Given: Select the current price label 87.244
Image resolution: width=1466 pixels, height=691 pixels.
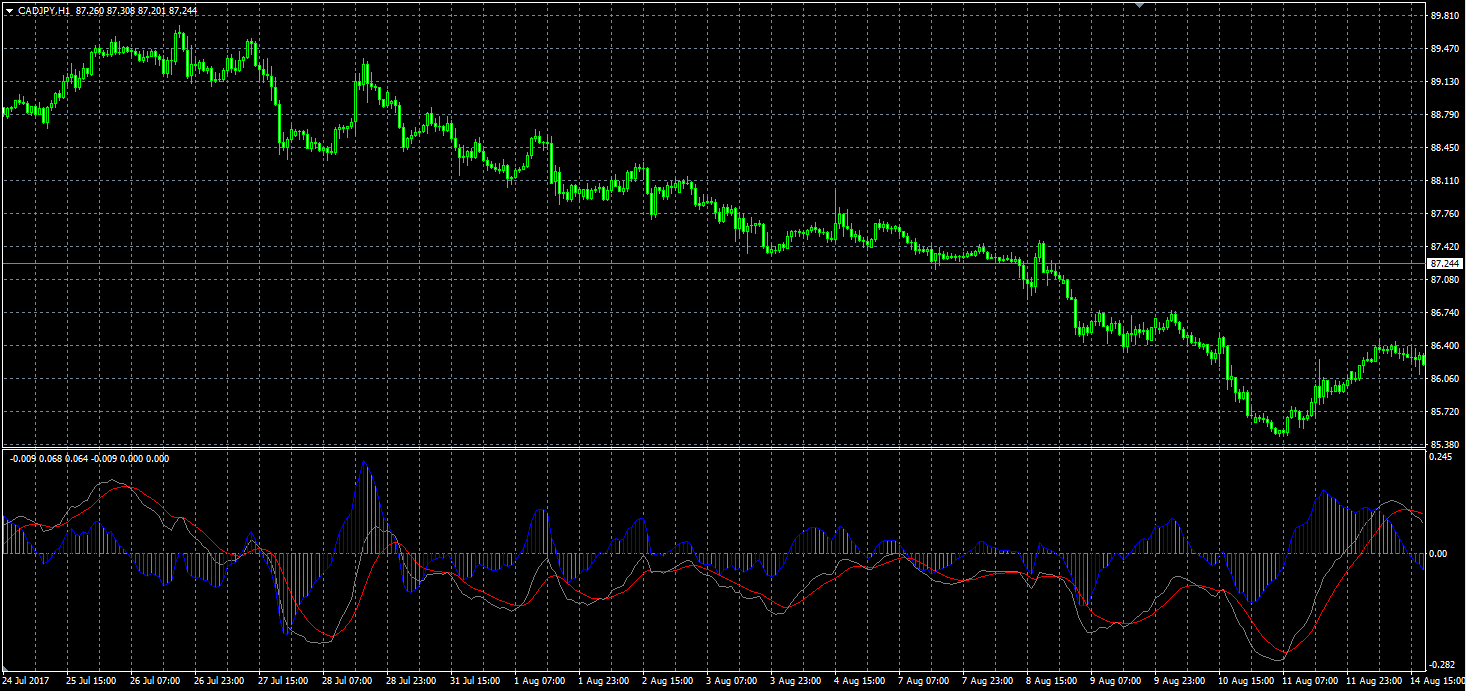Looking at the screenshot, I should 1445,263.
